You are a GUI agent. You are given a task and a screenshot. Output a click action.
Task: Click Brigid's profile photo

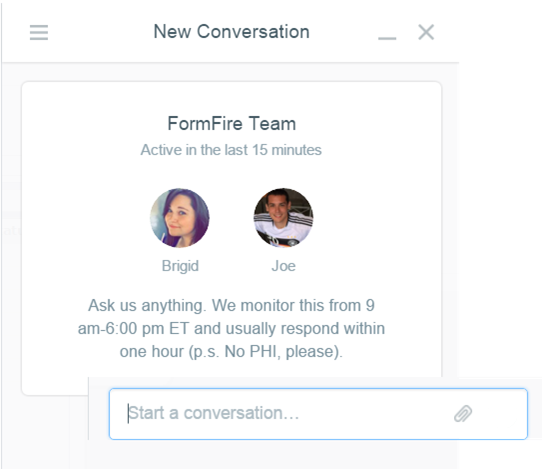point(179,218)
